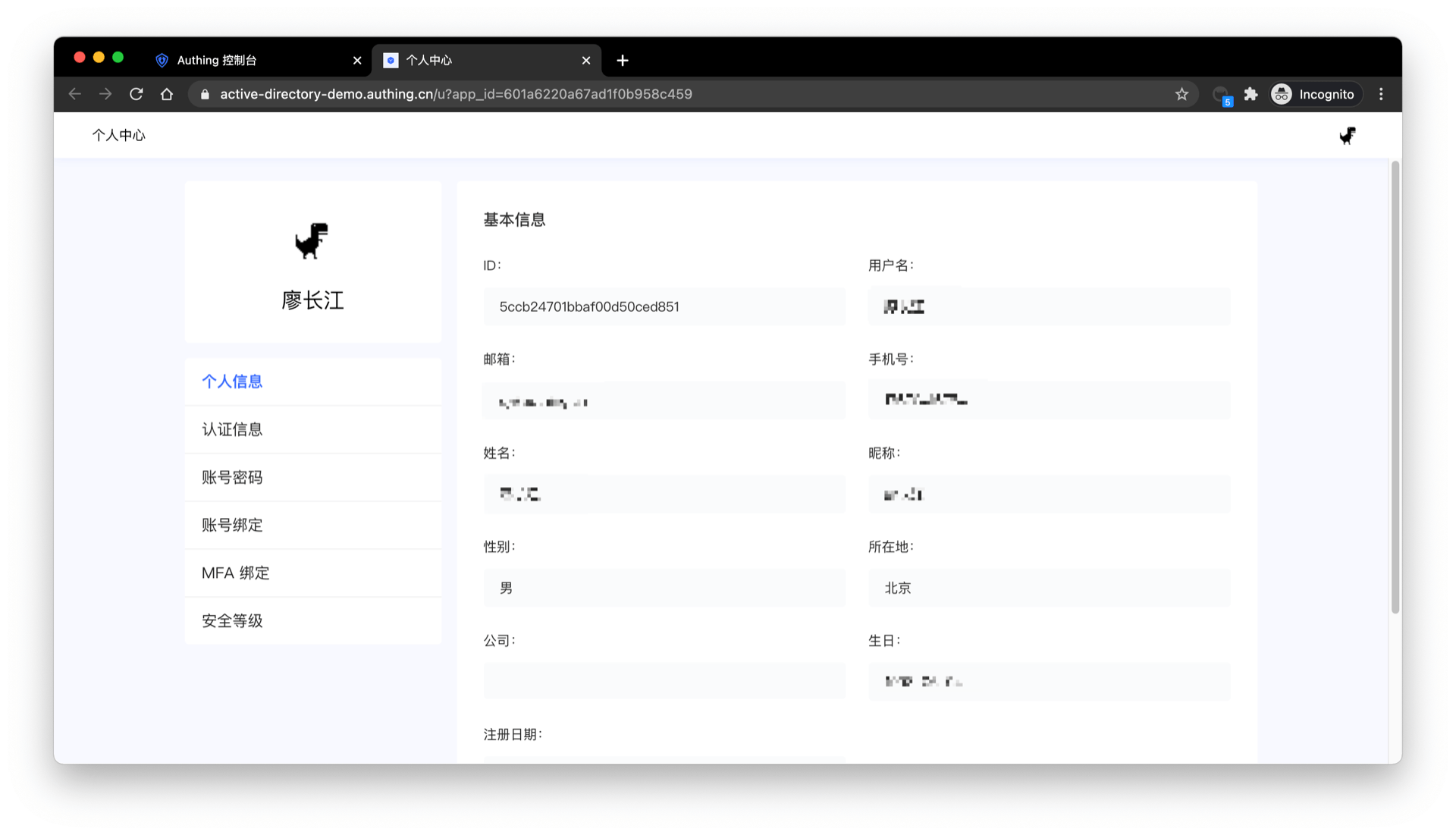Open 账号绑定 in sidebar menu
The height and width of the screenshot is (835, 1456).
pyautogui.click(x=313, y=525)
